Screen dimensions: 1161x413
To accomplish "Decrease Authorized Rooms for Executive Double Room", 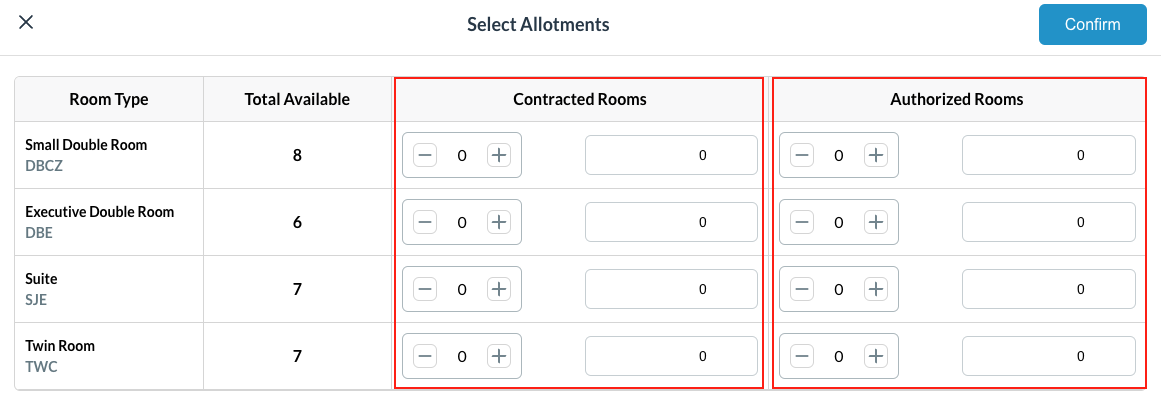I will point(802,222).
